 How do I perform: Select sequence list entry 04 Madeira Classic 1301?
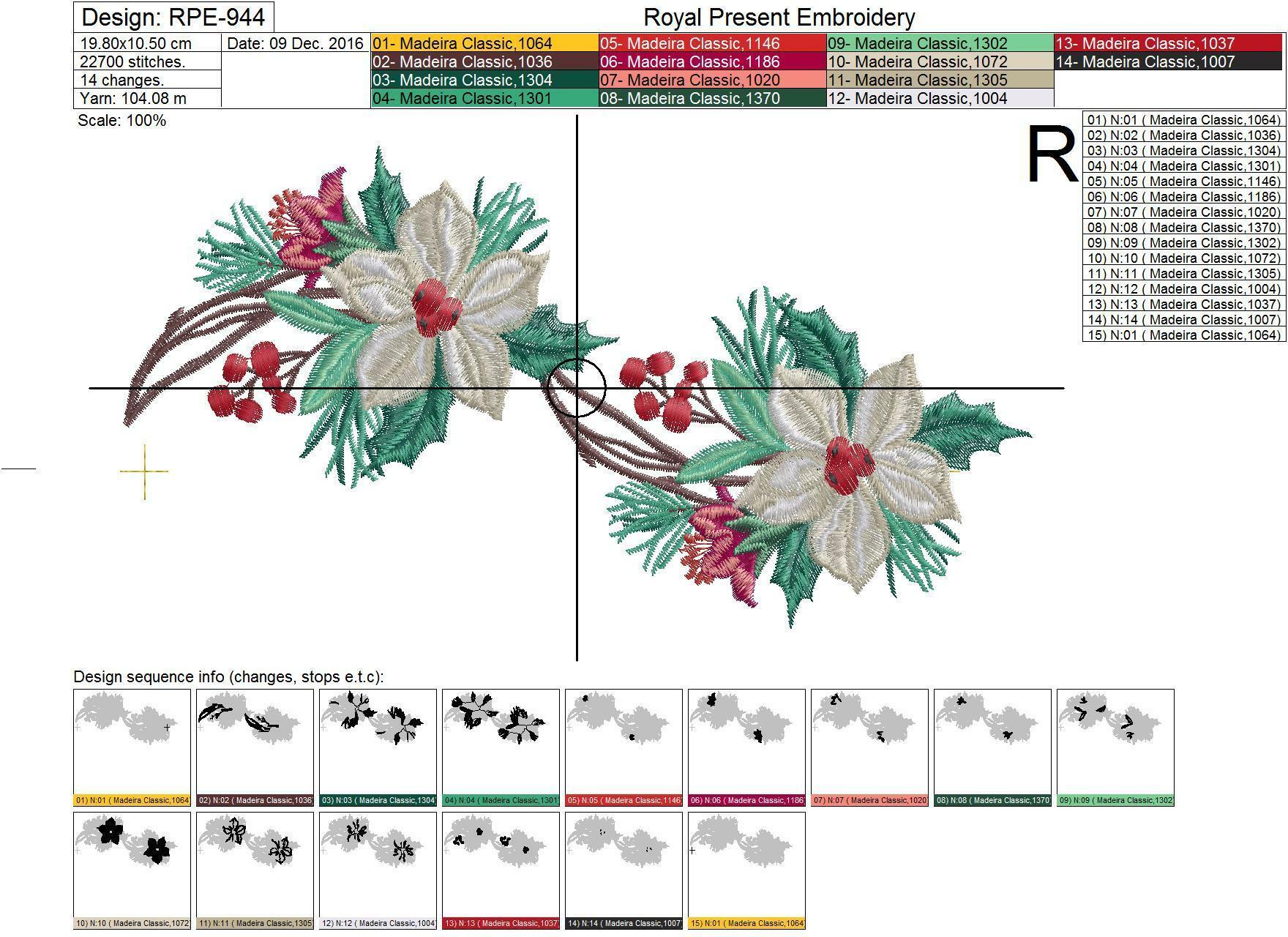[1183, 166]
